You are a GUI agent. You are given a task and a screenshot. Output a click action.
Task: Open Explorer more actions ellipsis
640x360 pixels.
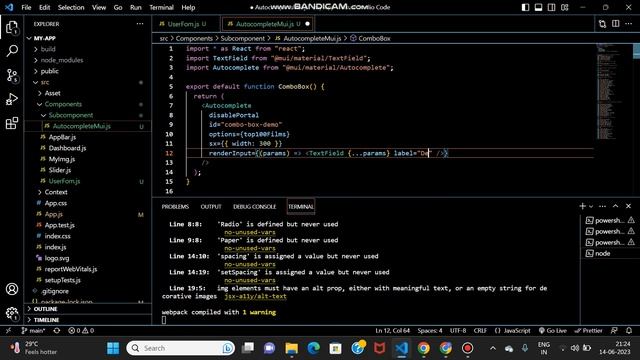pyautogui.click(x=140, y=24)
